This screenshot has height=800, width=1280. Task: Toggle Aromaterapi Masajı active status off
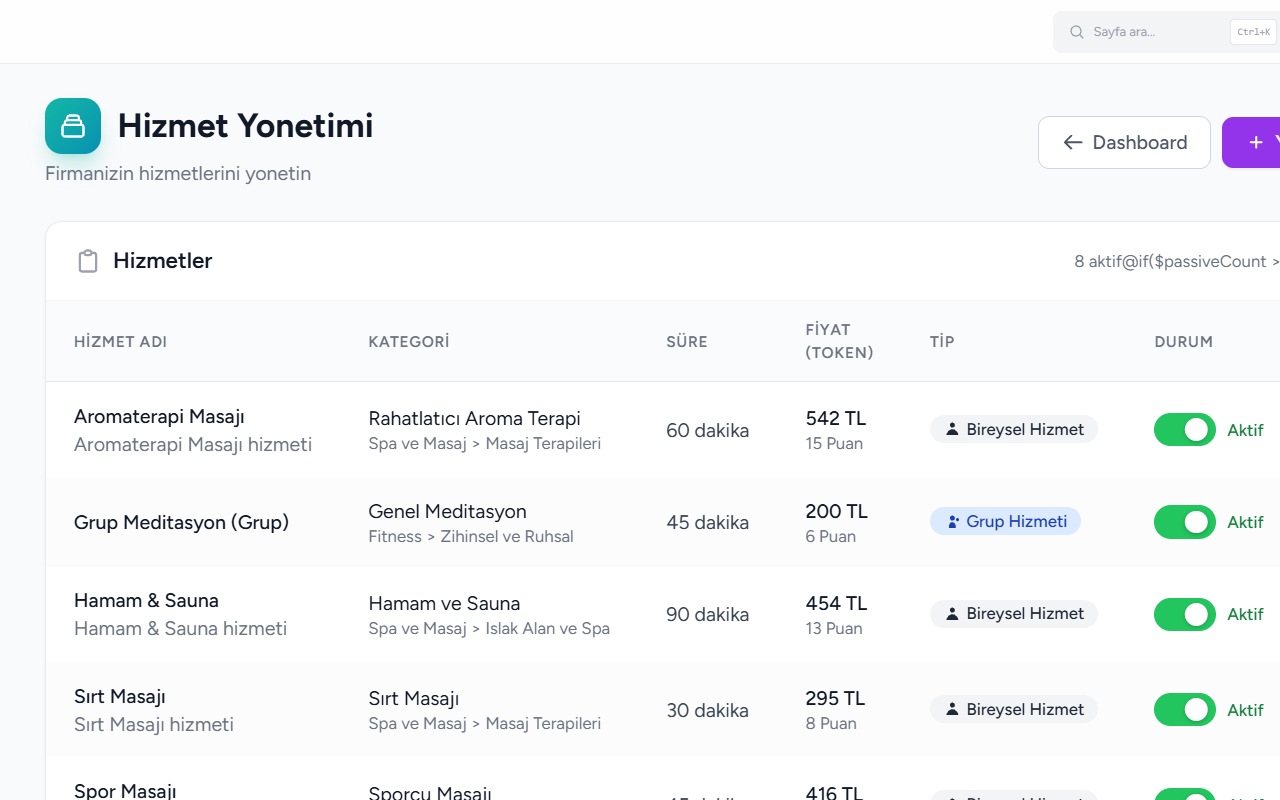click(x=1185, y=430)
